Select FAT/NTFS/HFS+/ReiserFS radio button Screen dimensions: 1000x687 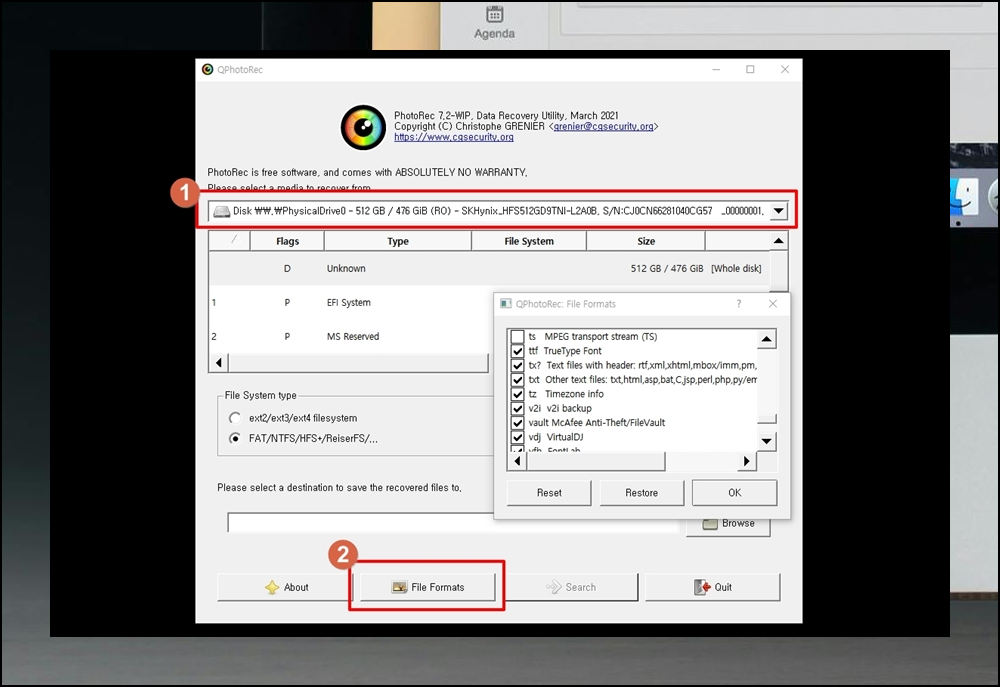click(235, 438)
